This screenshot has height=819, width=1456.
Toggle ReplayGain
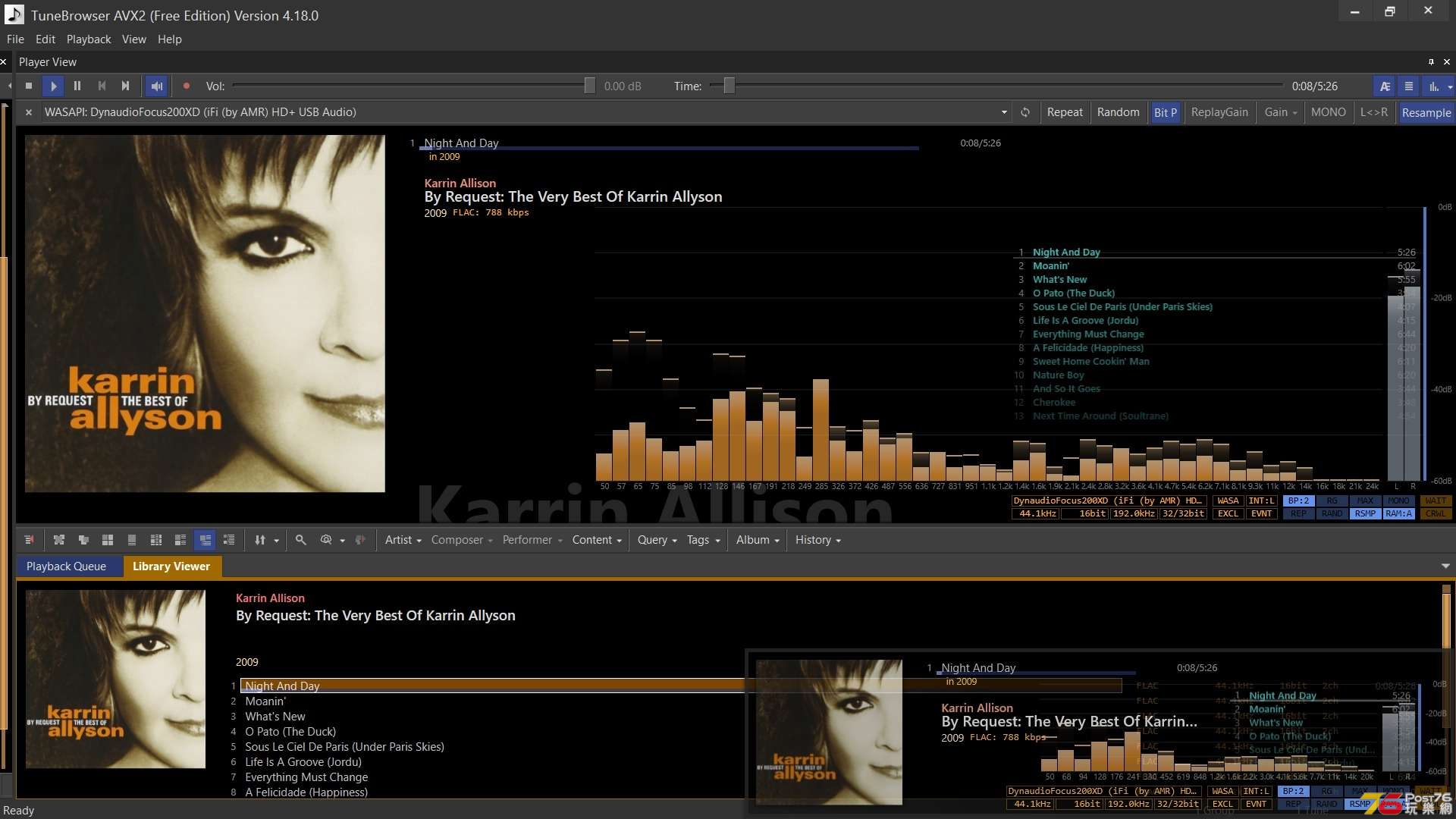(x=1219, y=112)
